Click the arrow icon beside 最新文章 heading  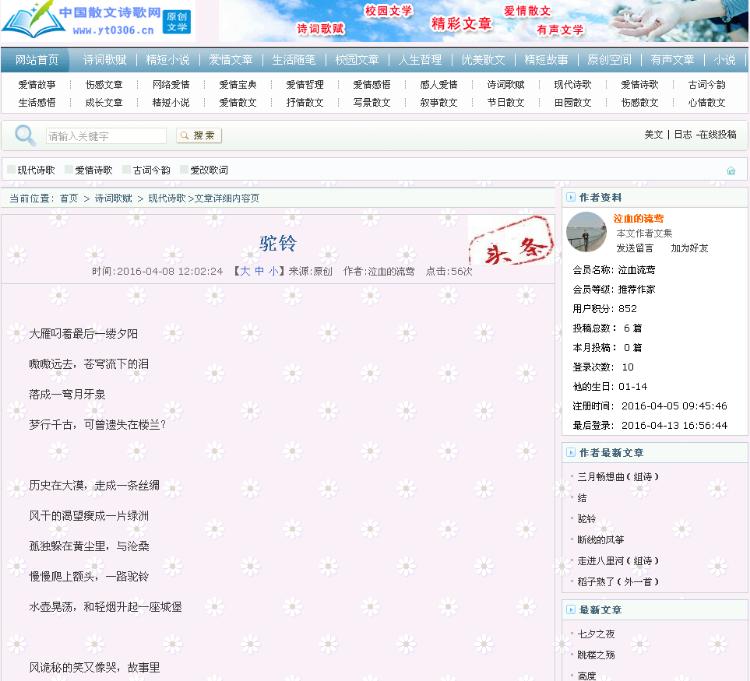[x=571, y=610]
